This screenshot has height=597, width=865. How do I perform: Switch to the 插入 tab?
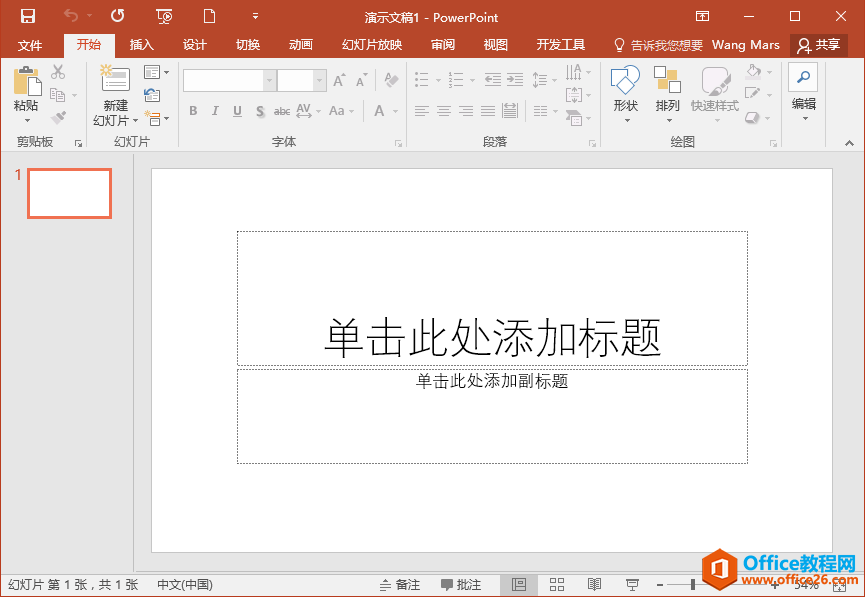[141, 45]
